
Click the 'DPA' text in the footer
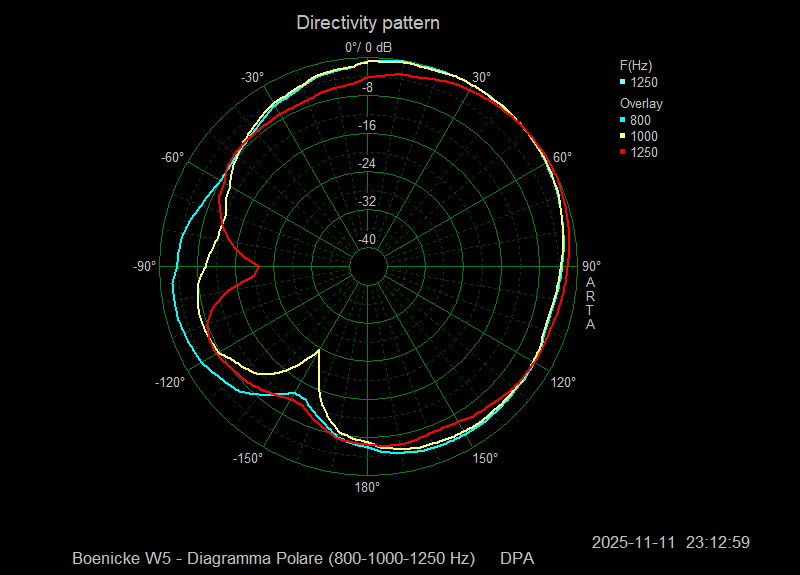517,557
